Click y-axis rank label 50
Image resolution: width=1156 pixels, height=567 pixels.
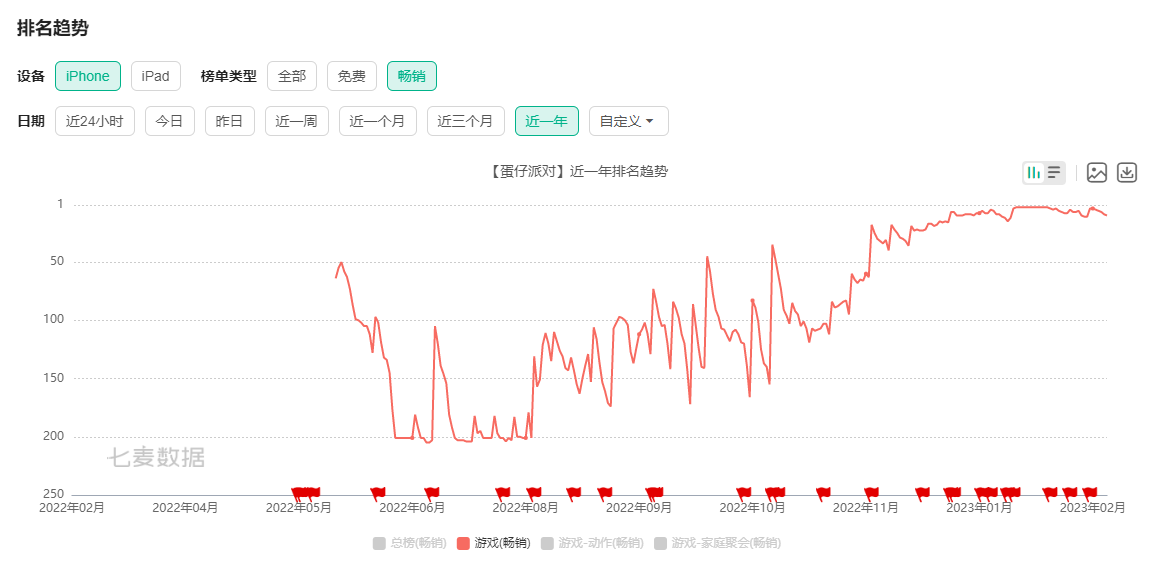[58, 262]
